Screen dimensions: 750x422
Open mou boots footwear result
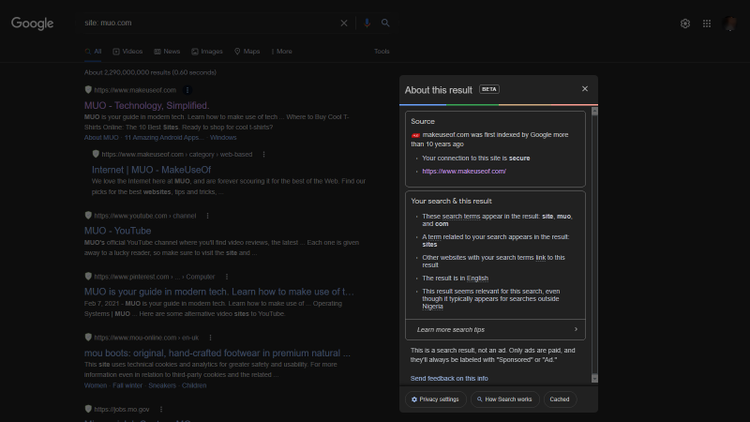[217, 353]
